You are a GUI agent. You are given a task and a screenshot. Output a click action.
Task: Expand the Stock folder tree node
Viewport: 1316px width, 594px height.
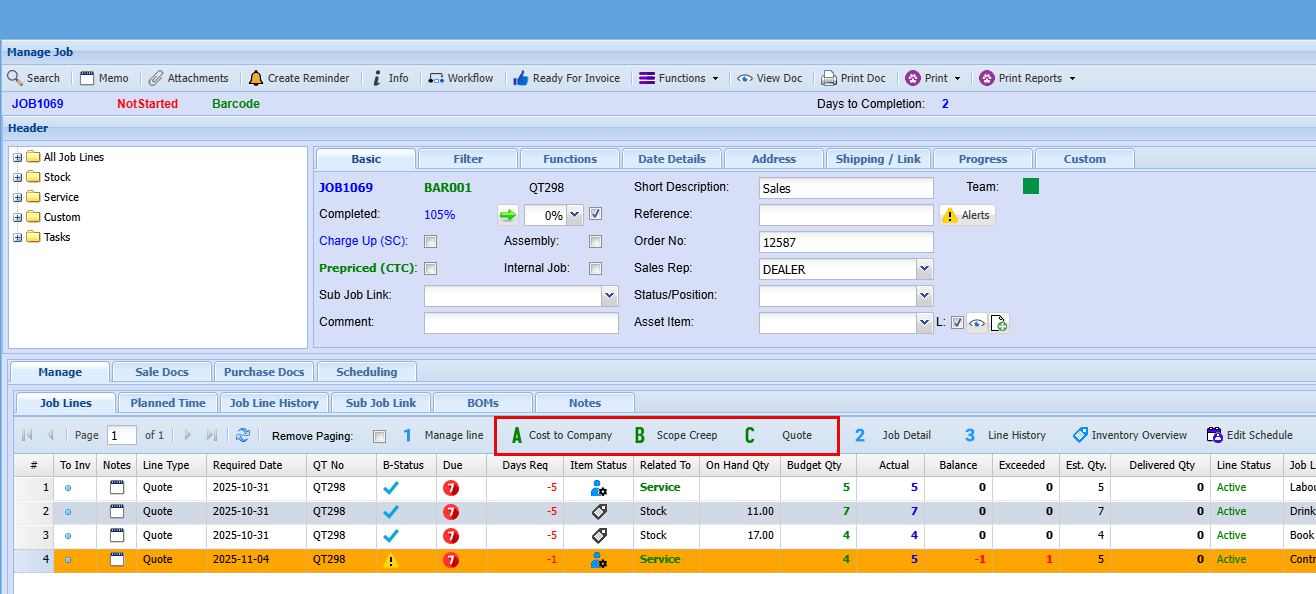(x=18, y=177)
